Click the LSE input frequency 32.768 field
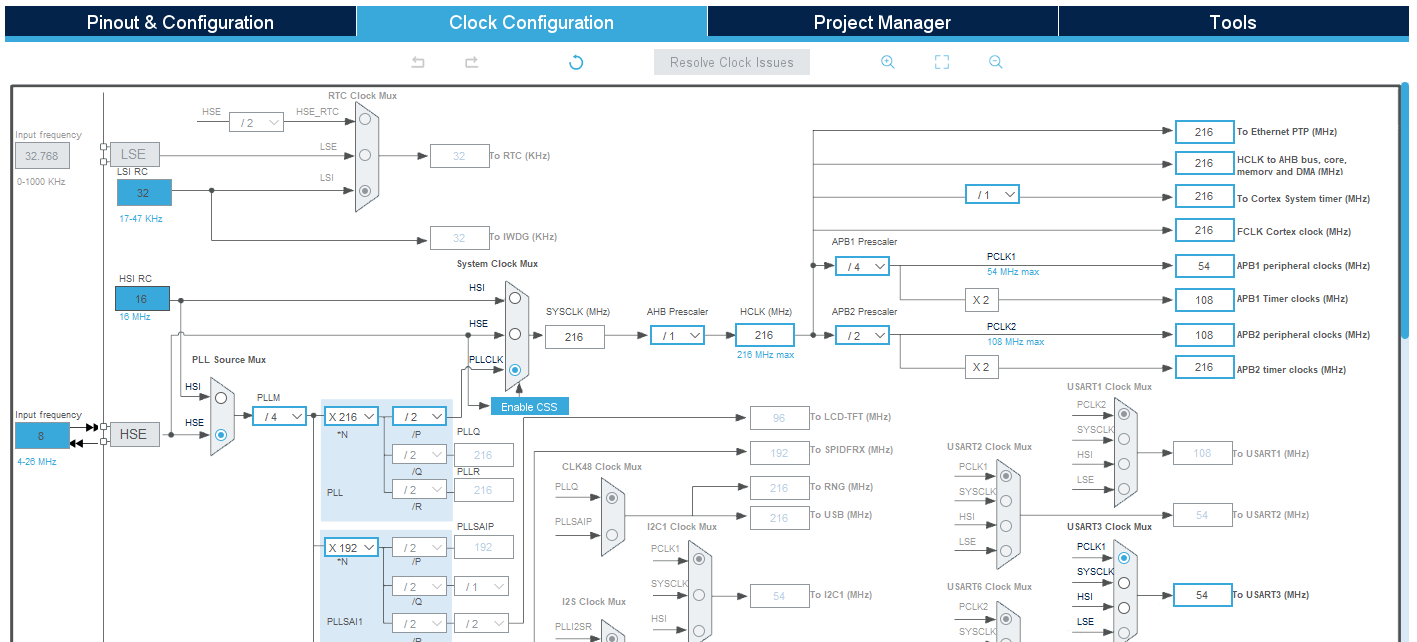This screenshot has height=642, width=1417. click(x=42, y=155)
